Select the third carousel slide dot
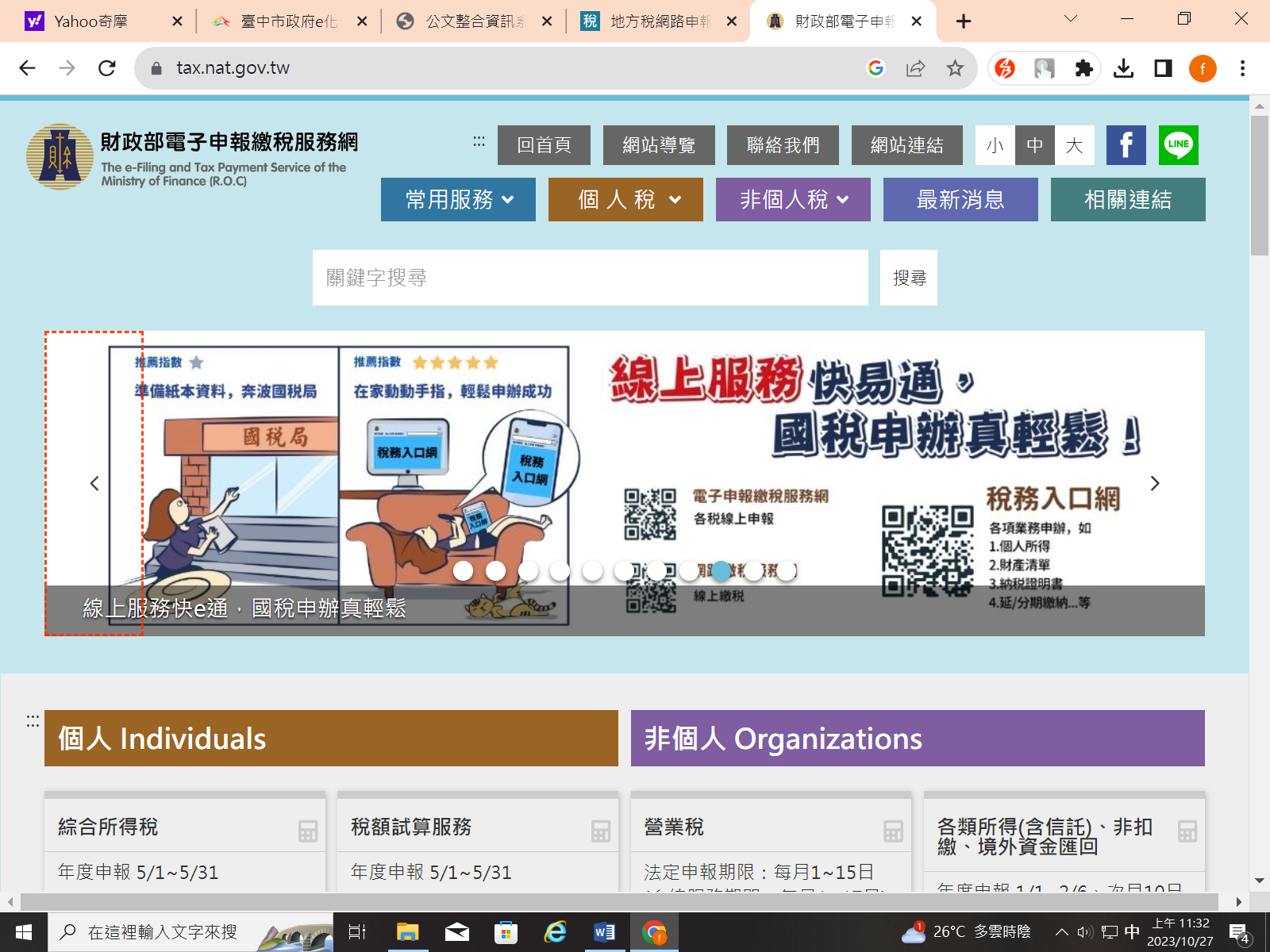1270x952 pixels. 528,570
